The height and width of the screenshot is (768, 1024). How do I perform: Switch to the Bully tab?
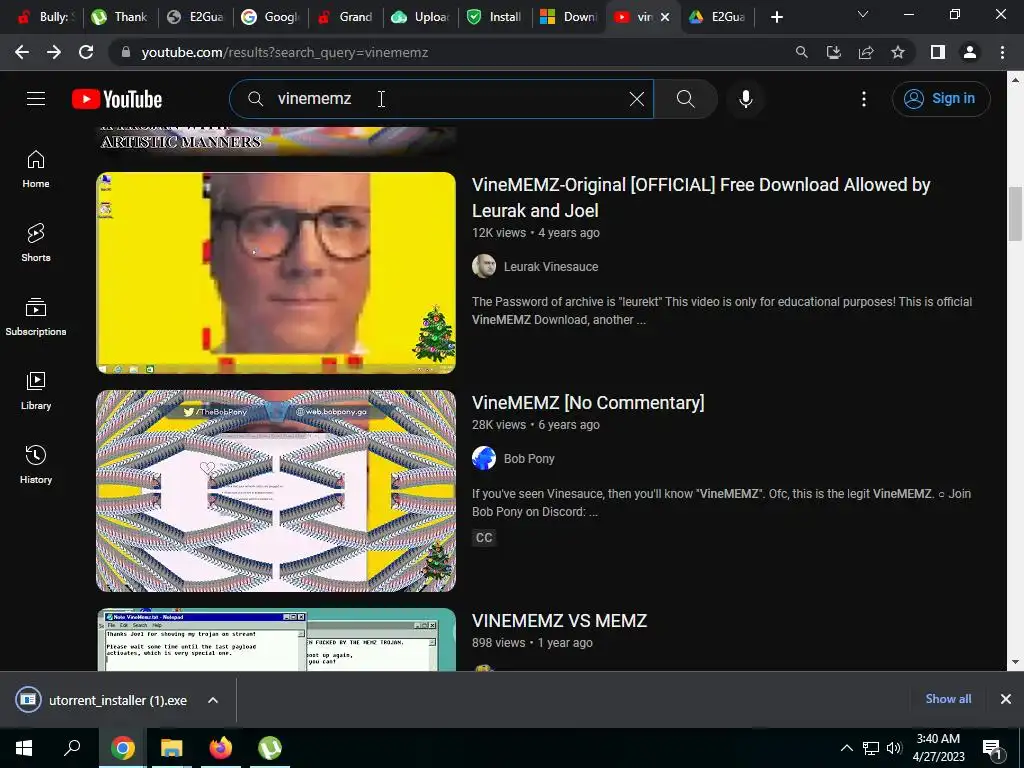[x=44, y=17]
